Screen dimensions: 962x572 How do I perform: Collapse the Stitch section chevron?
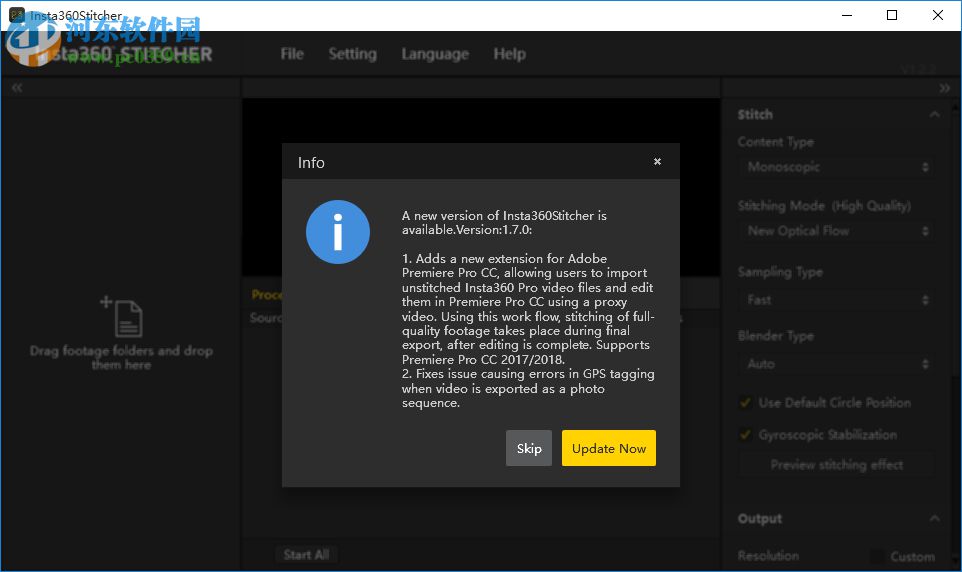click(934, 115)
